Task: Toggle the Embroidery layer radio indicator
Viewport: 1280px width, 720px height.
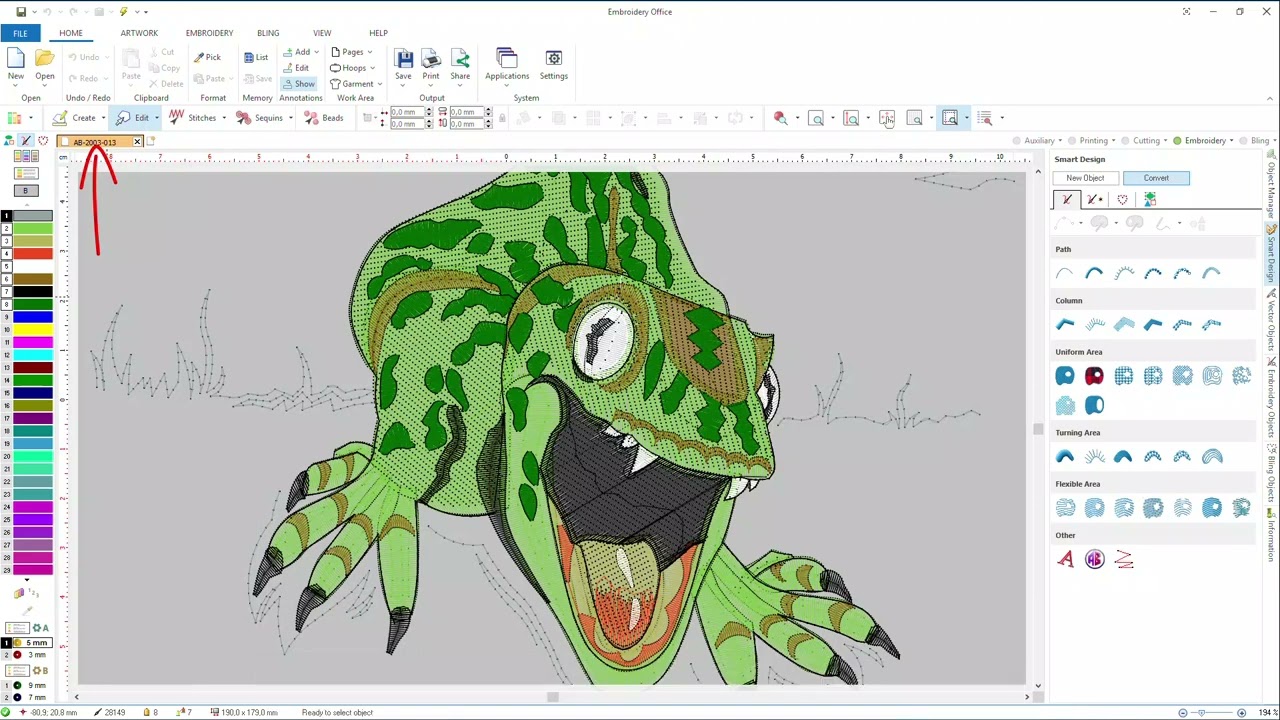Action: tap(1177, 141)
